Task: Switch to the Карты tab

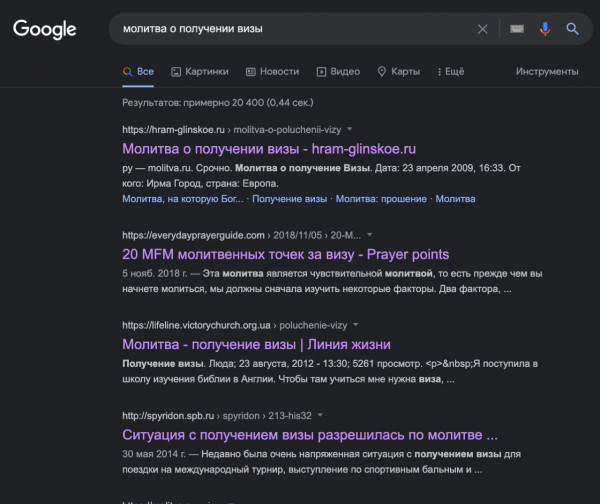Action: (x=398, y=72)
